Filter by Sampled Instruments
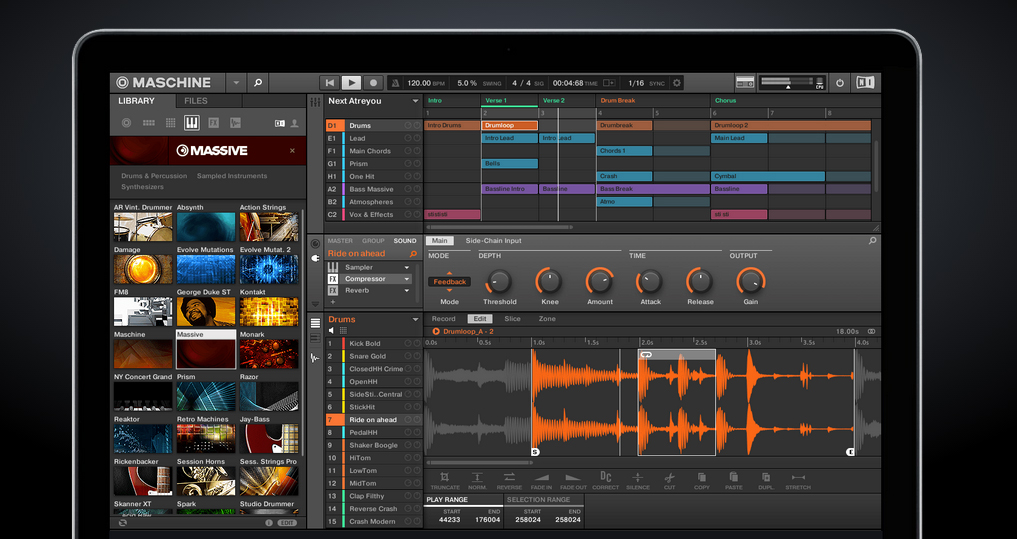 232,176
